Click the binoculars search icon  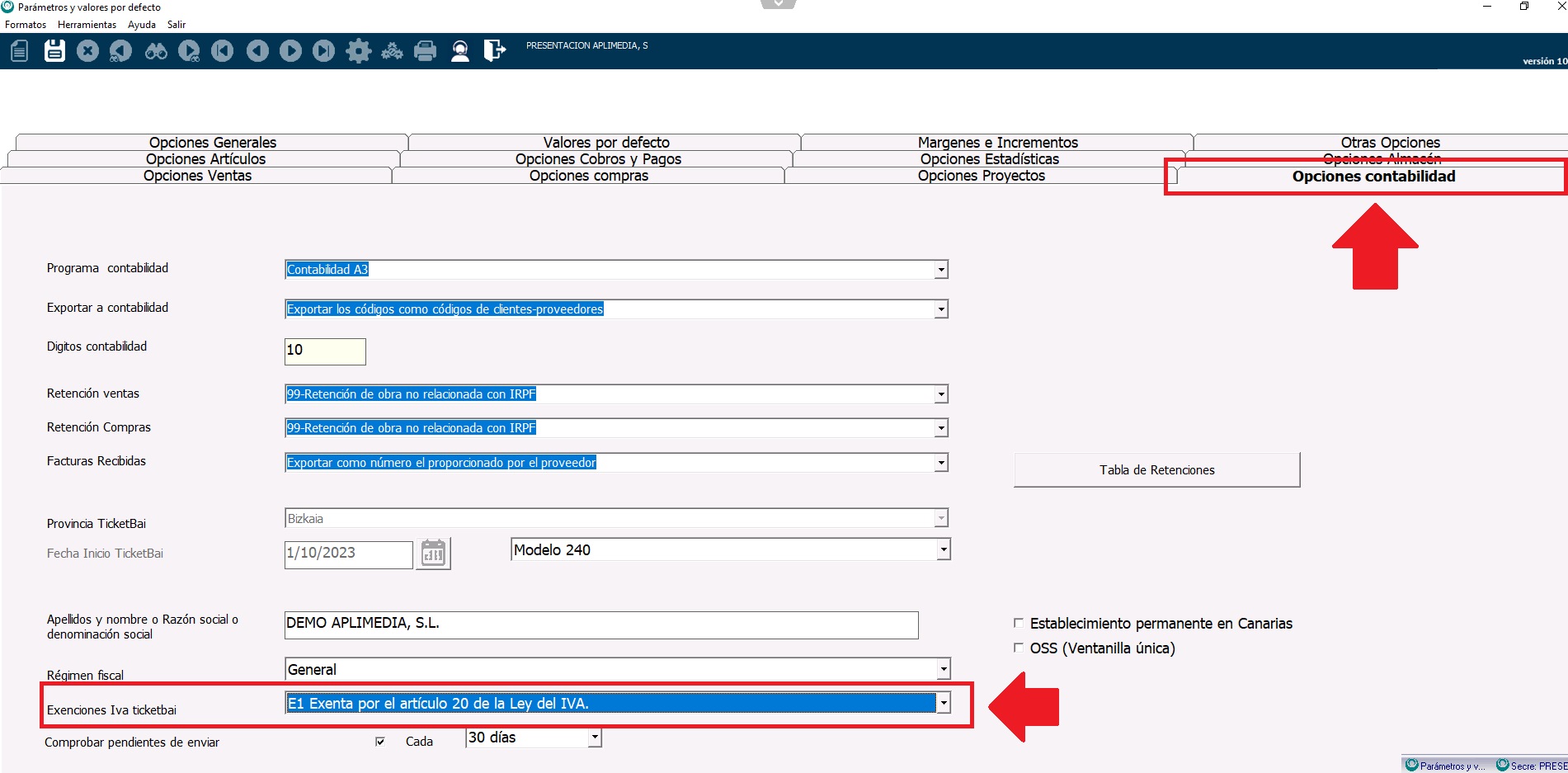[156, 51]
